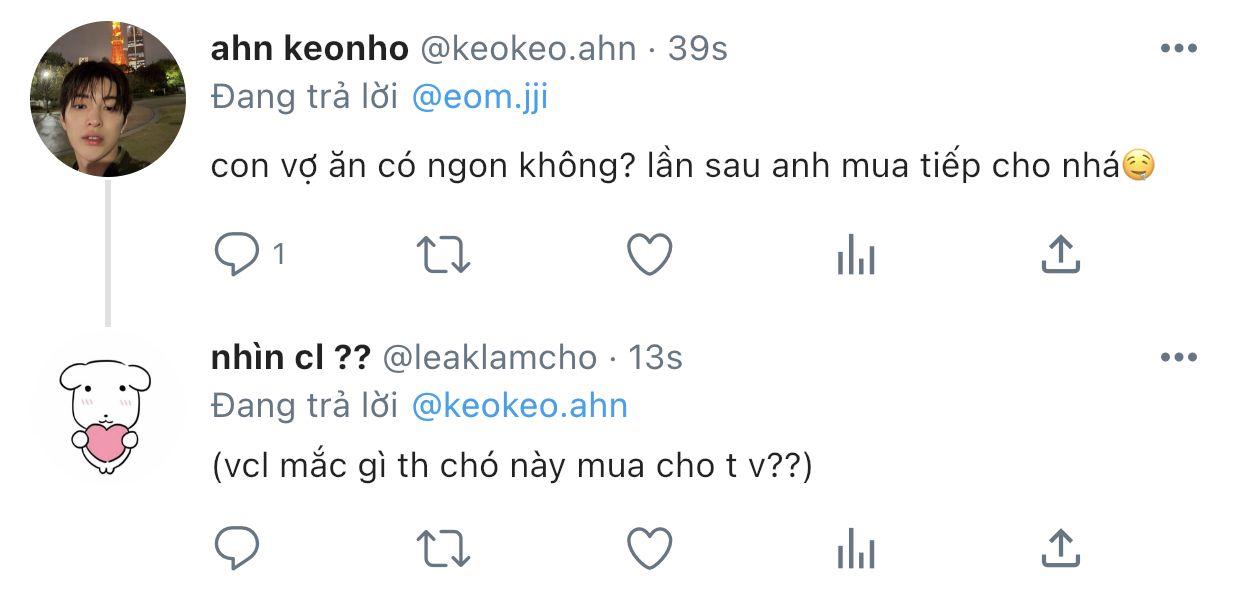Like the reply from leaklamcho
The width and height of the screenshot is (1242, 596).
click(649, 548)
